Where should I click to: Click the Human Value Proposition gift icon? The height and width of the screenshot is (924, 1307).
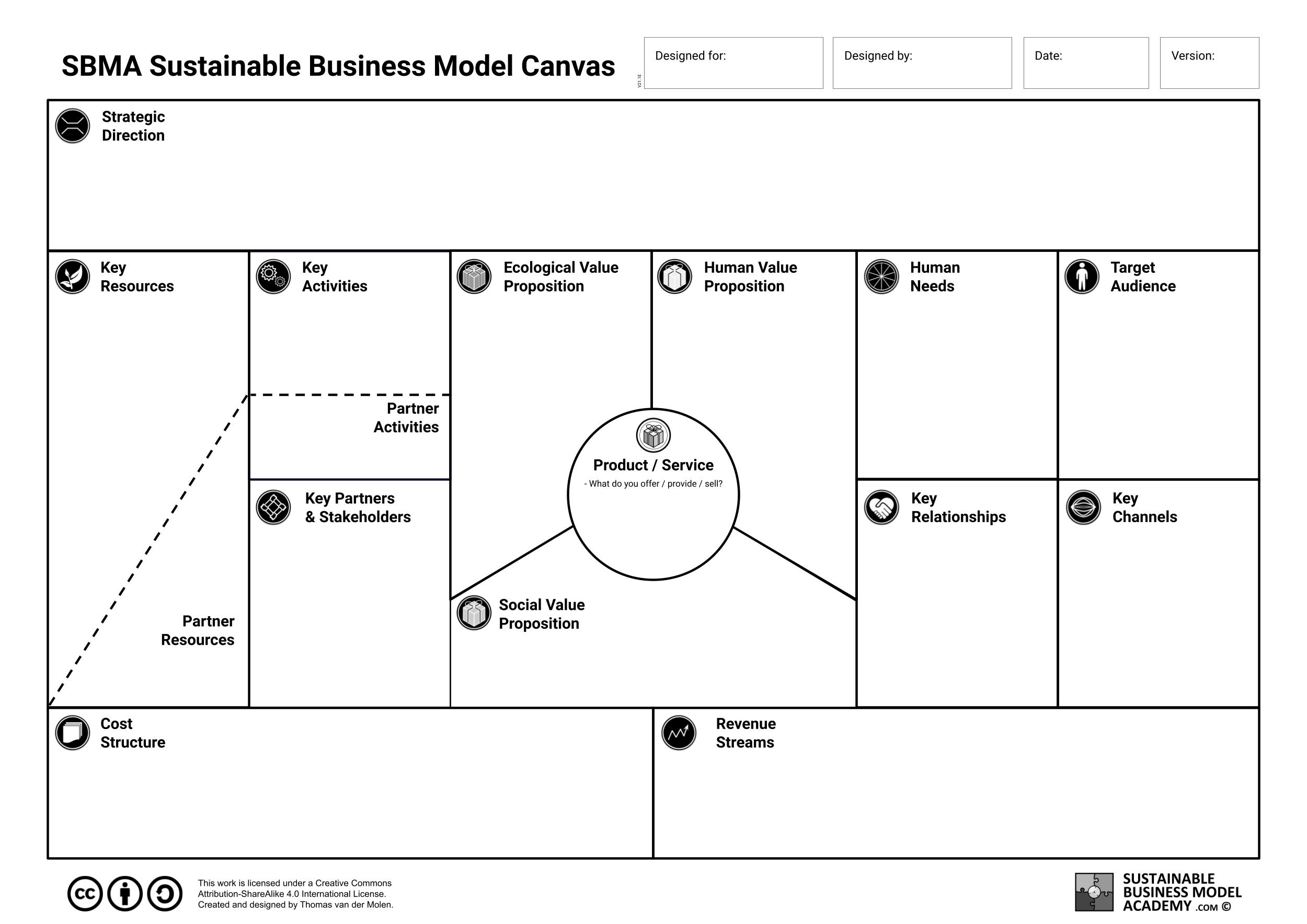point(674,276)
